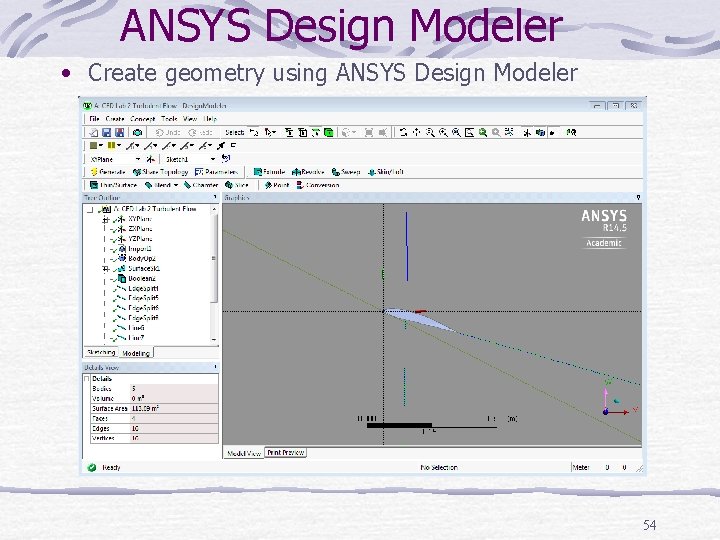
Task: Open the Tools menu
Action: click(169, 119)
